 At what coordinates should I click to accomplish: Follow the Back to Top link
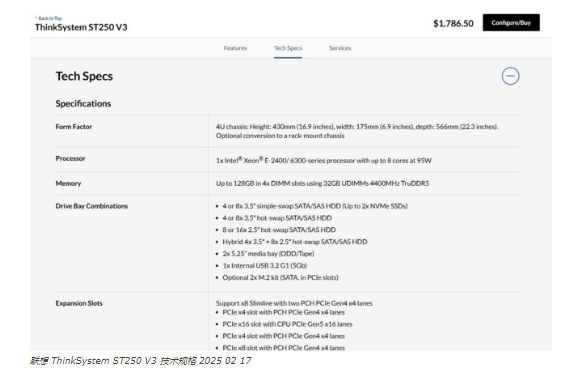click(x=49, y=18)
